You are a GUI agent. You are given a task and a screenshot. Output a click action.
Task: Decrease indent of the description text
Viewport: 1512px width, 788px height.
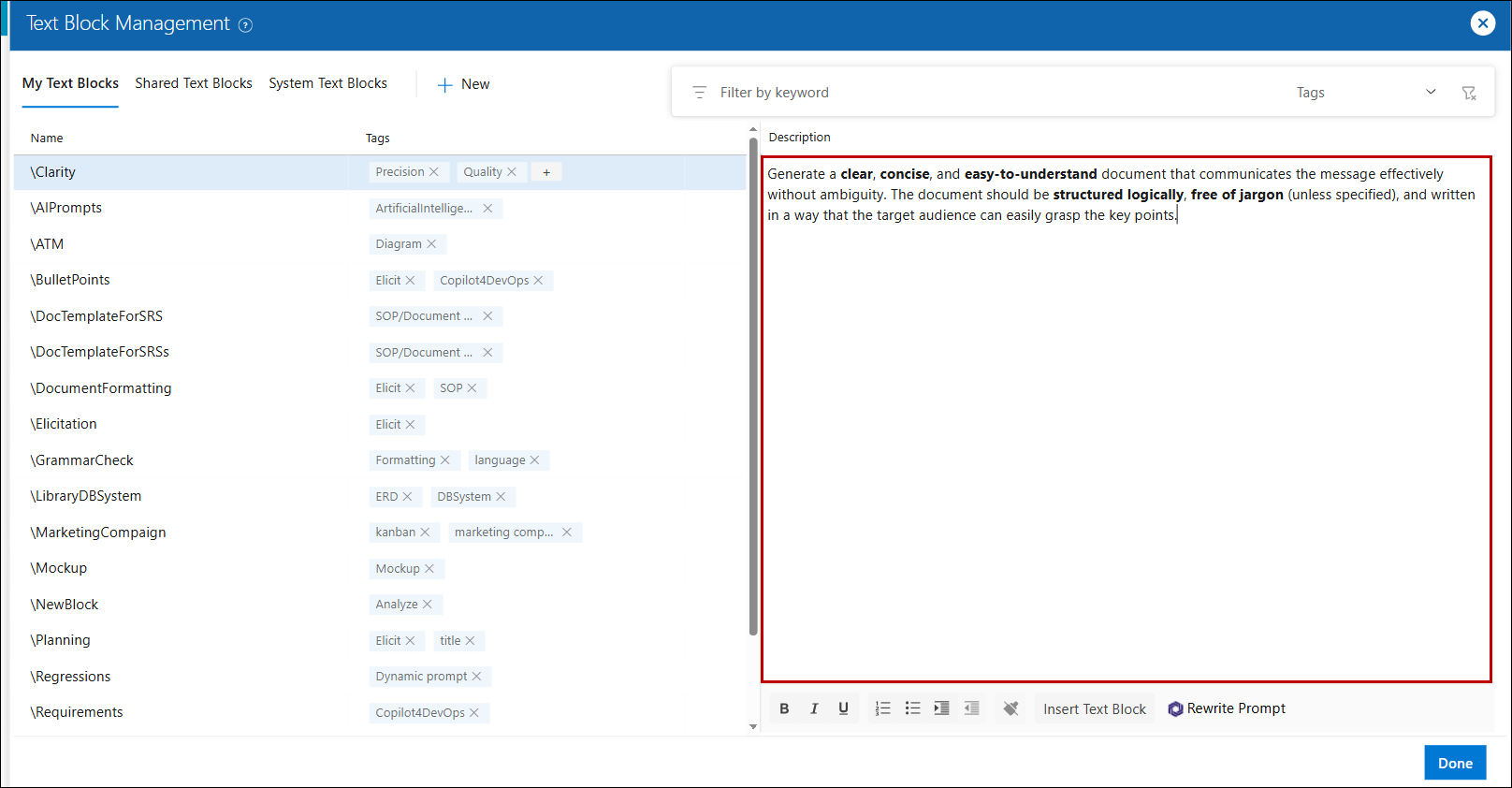971,708
